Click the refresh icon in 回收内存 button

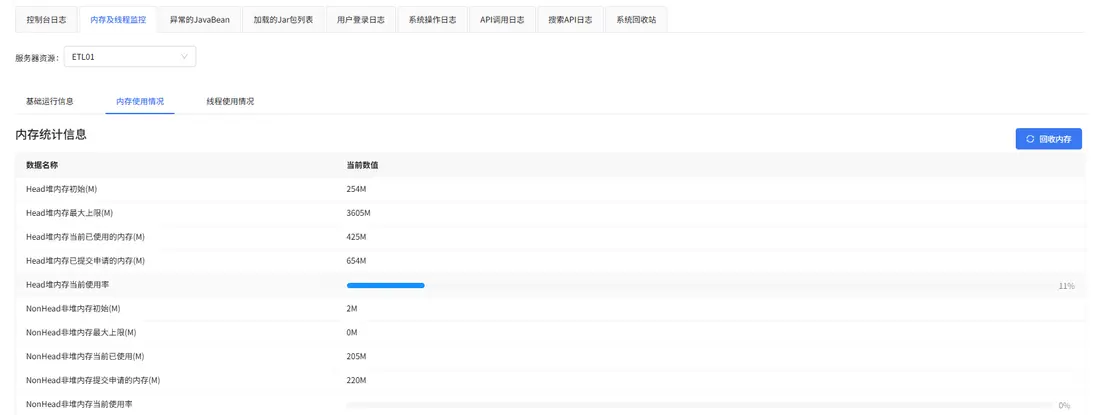(x=1030, y=139)
